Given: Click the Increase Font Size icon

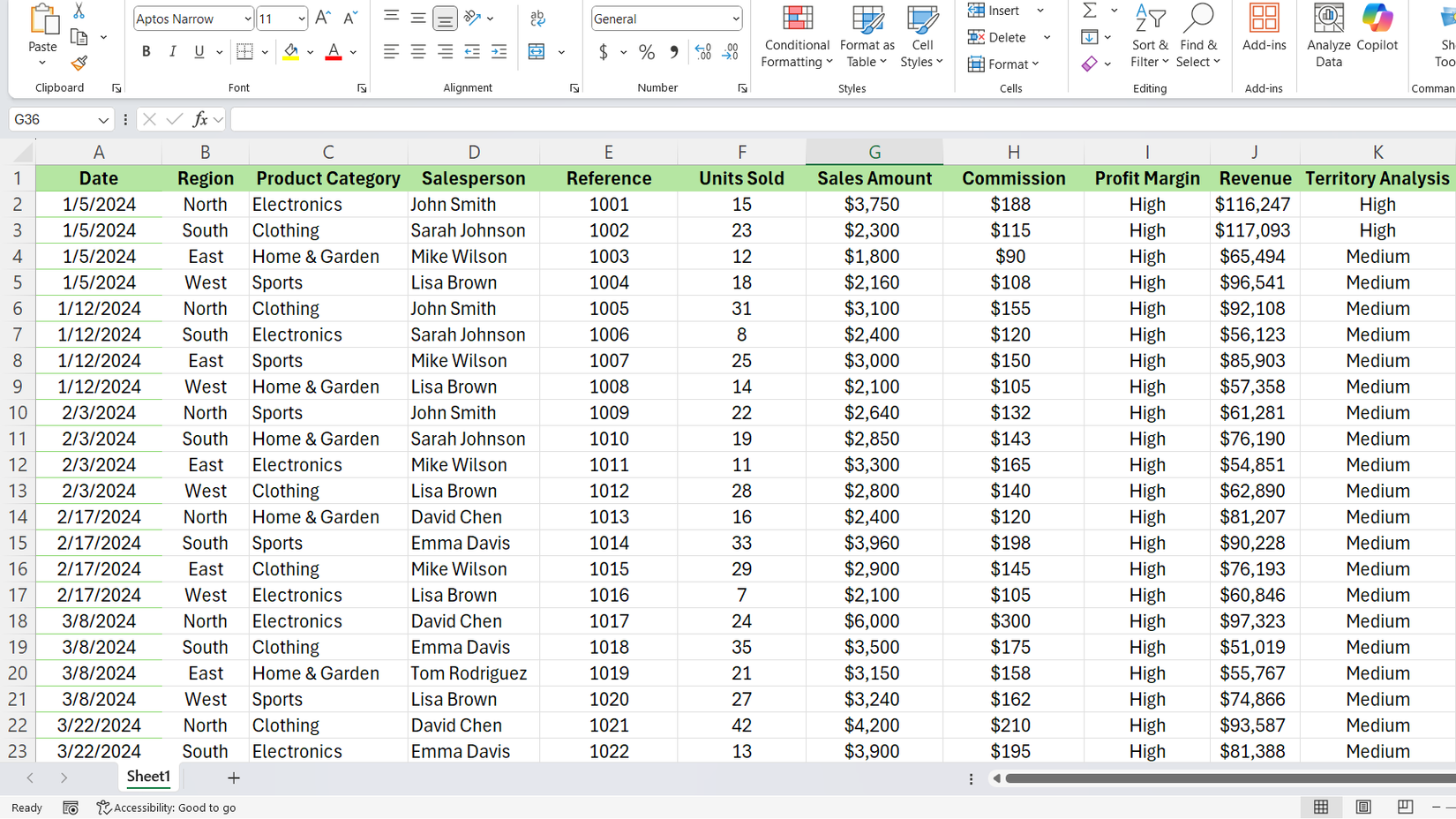Looking at the screenshot, I should coord(323,19).
